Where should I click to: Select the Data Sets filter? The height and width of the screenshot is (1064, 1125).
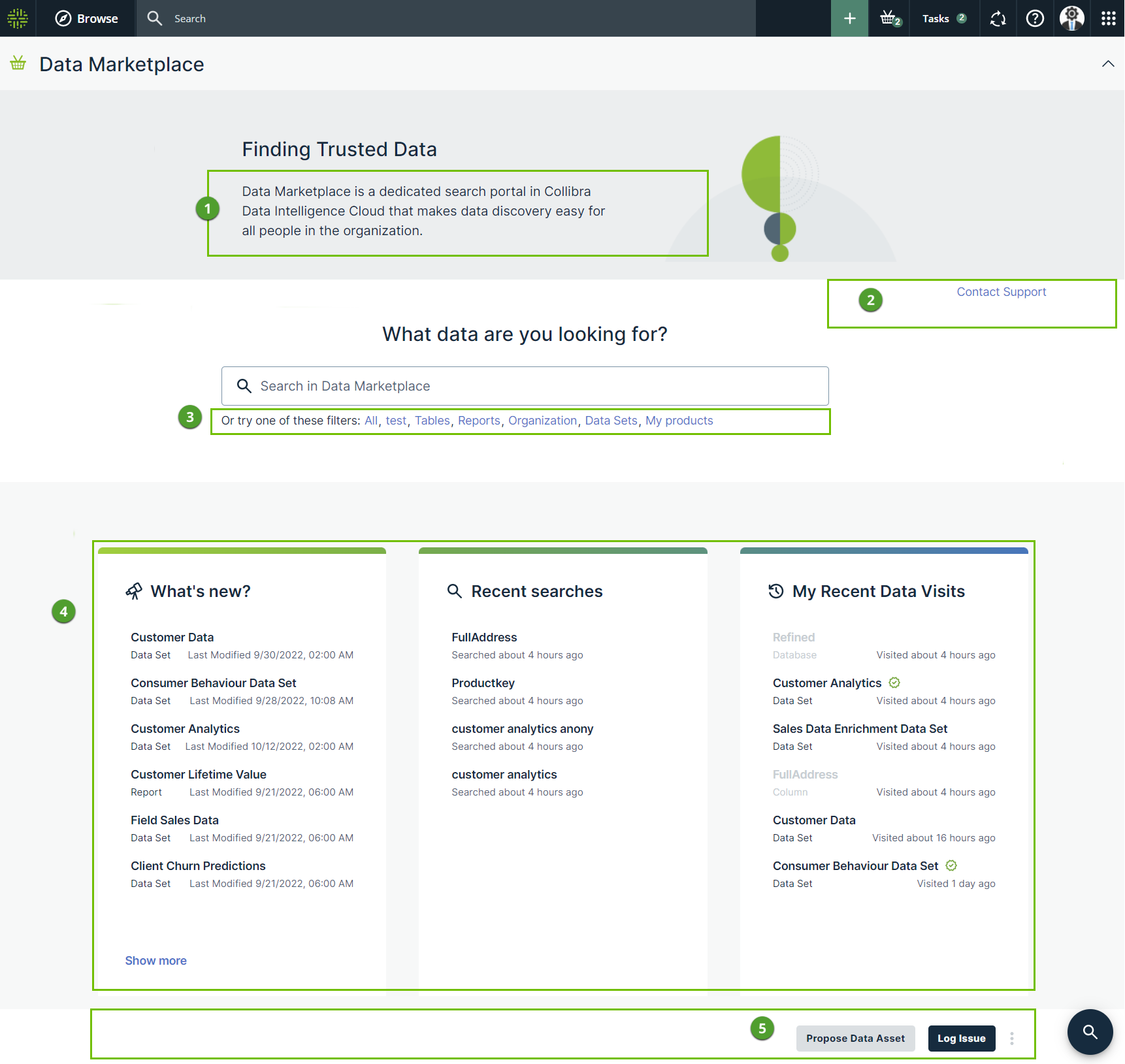[611, 421]
